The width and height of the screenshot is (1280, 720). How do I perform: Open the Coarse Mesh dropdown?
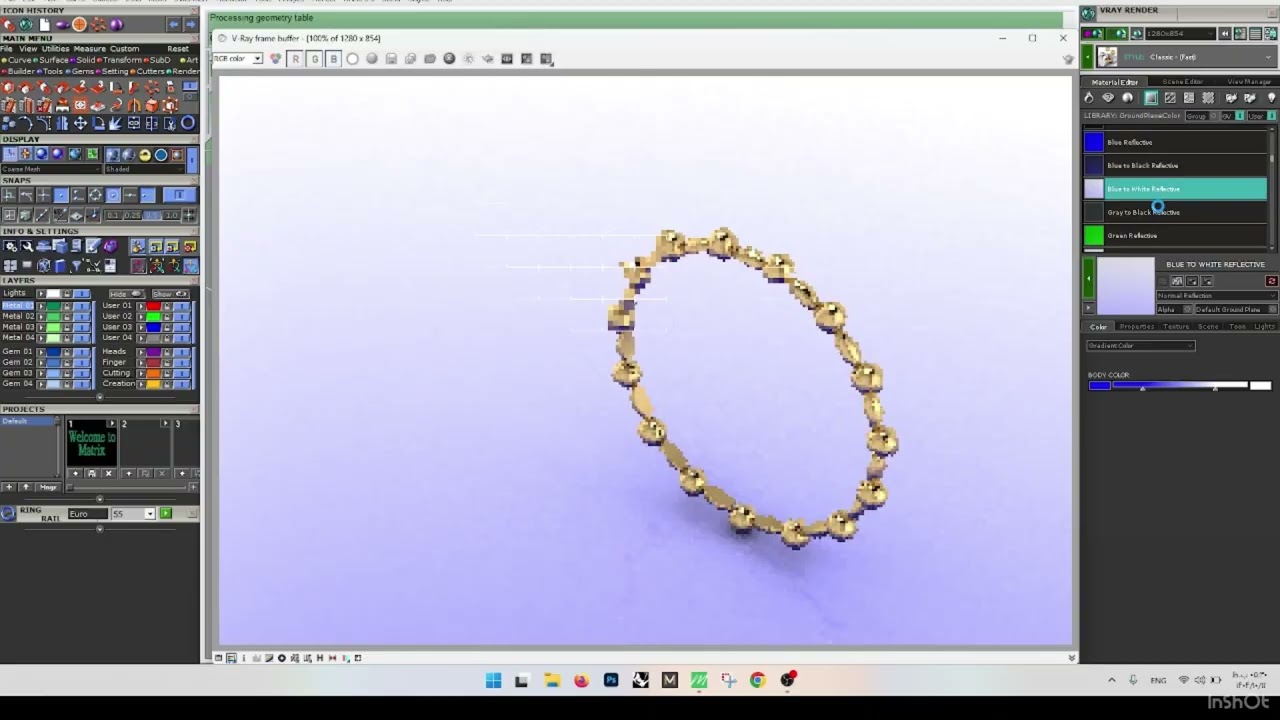(x=50, y=170)
